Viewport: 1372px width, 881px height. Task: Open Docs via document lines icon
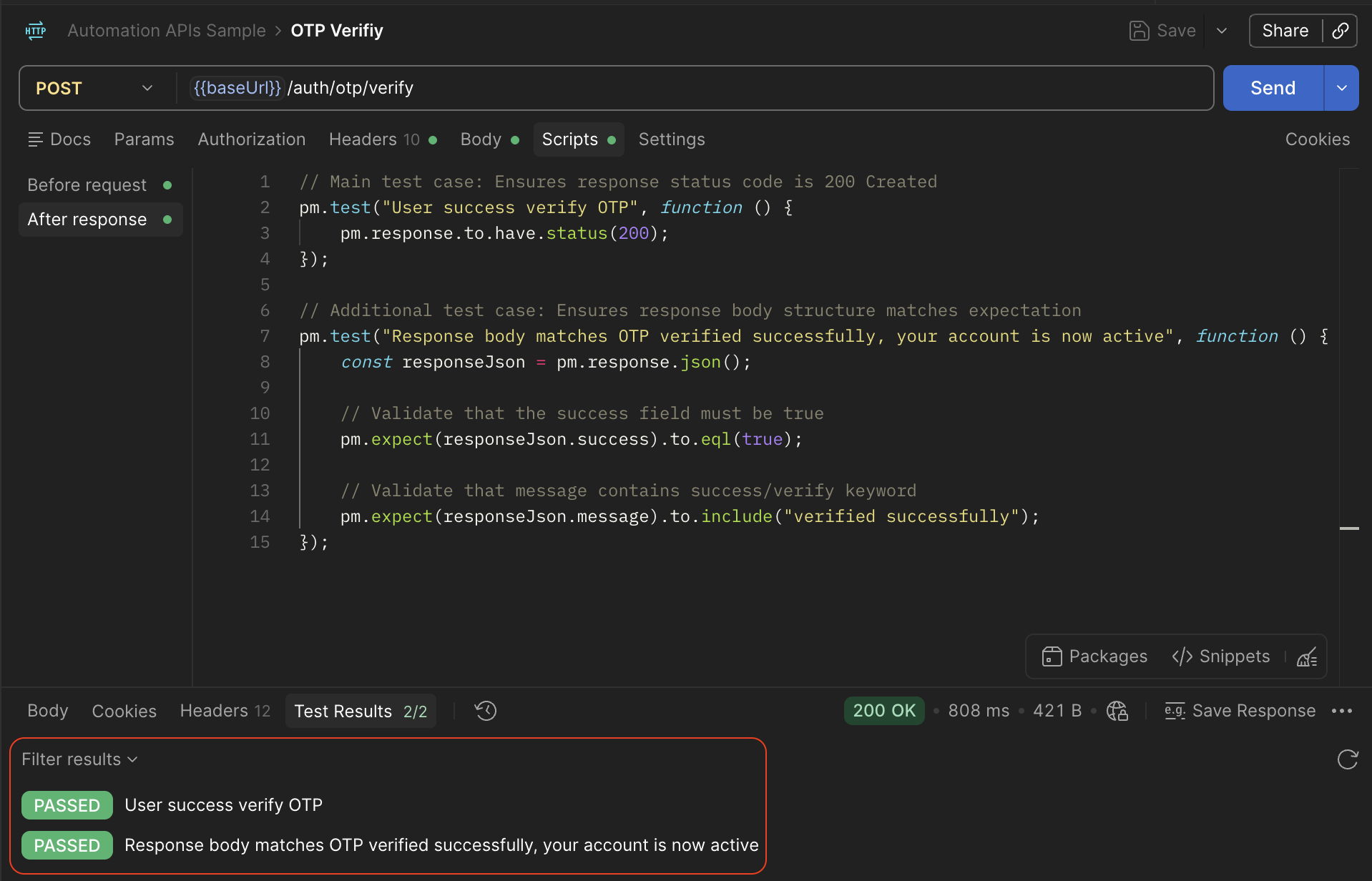point(35,139)
